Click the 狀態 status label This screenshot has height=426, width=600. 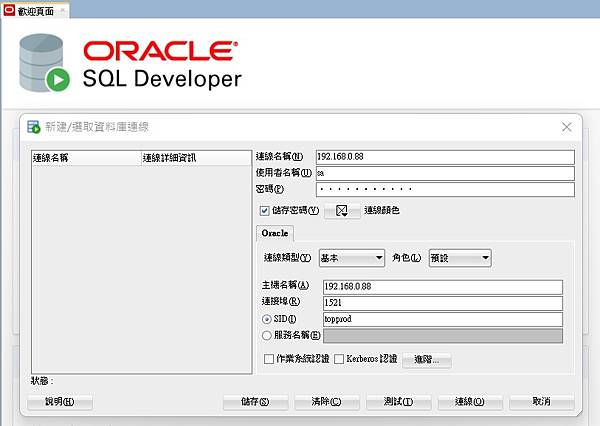click(42, 381)
